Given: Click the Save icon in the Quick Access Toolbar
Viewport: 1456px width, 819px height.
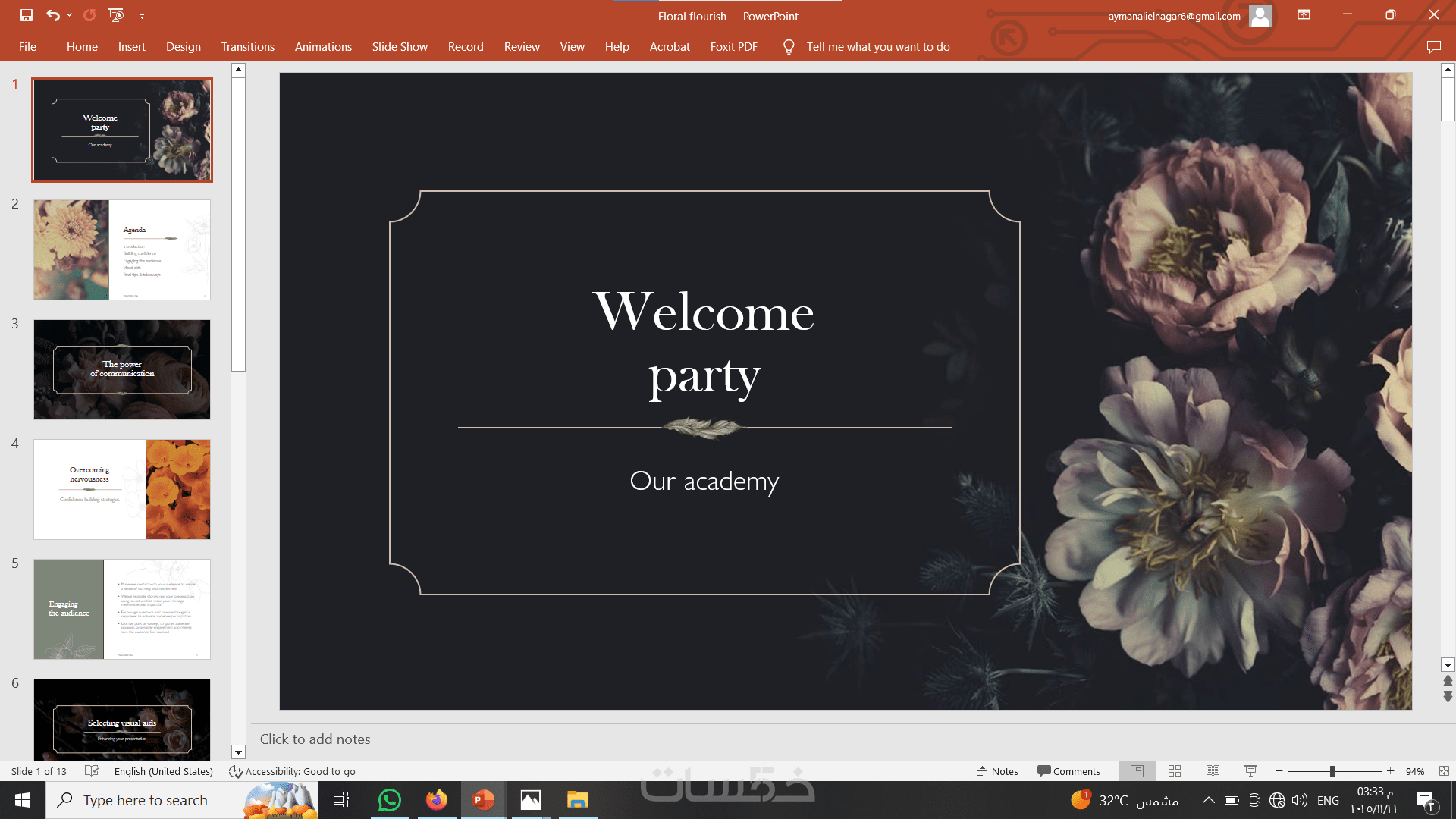Looking at the screenshot, I should point(27,15).
